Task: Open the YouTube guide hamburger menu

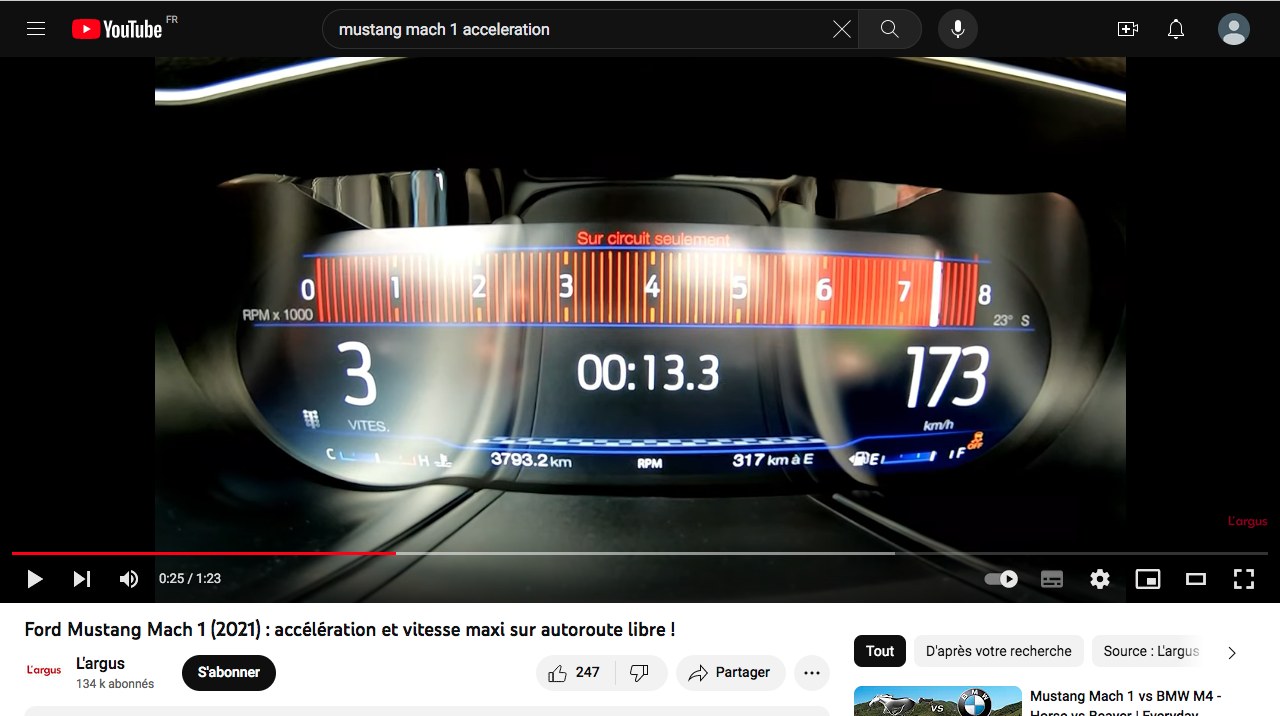Action: coord(36,29)
